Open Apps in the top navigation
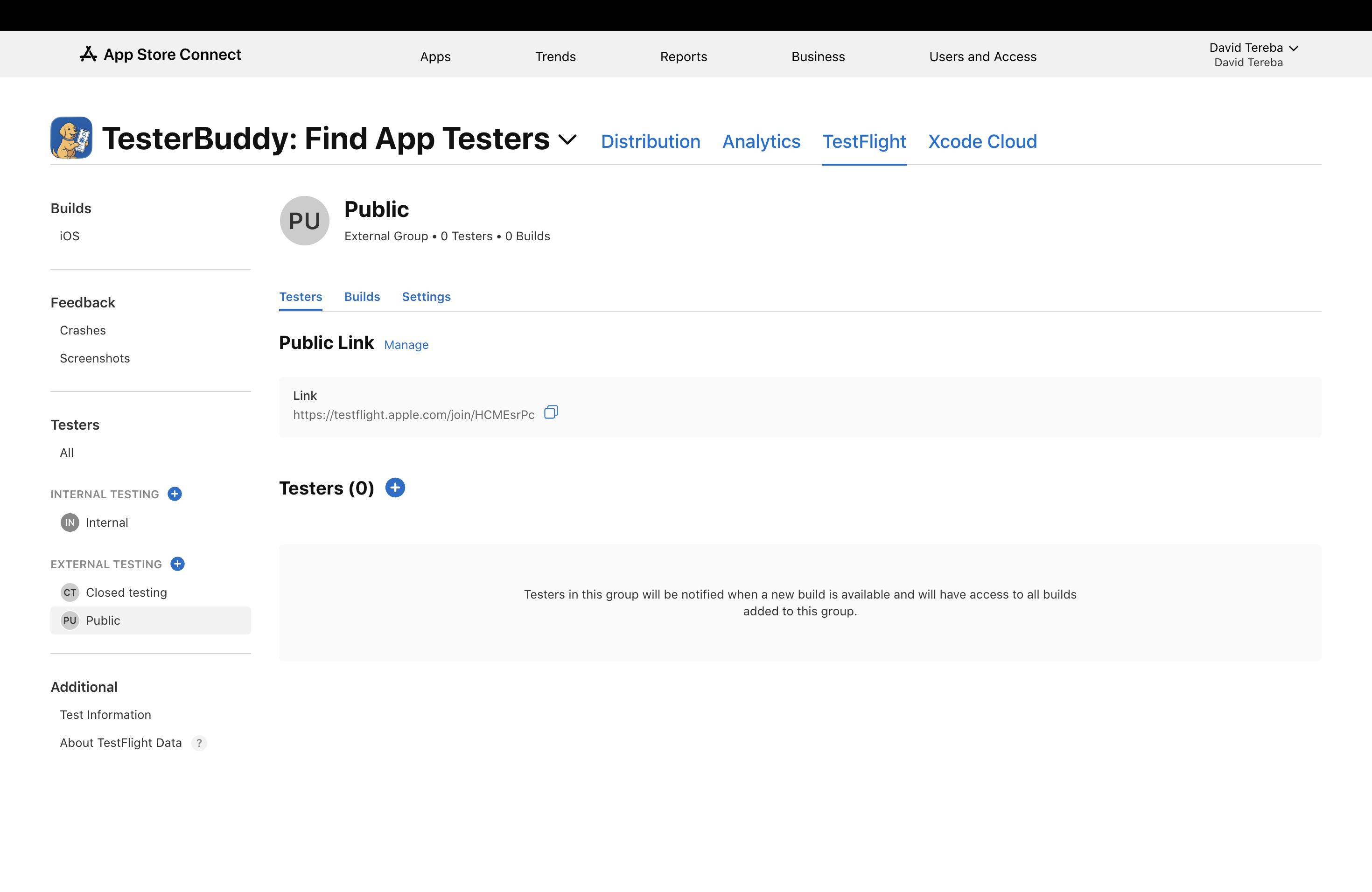 (435, 56)
